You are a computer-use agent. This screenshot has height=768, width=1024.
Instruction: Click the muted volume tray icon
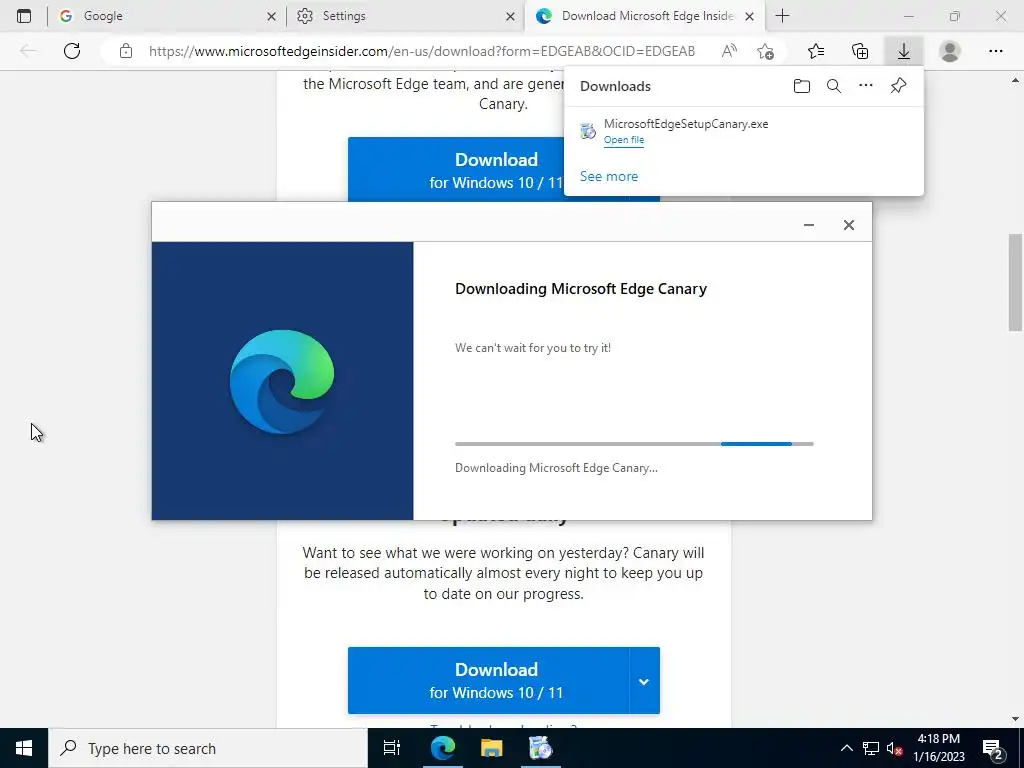click(894, 748)
